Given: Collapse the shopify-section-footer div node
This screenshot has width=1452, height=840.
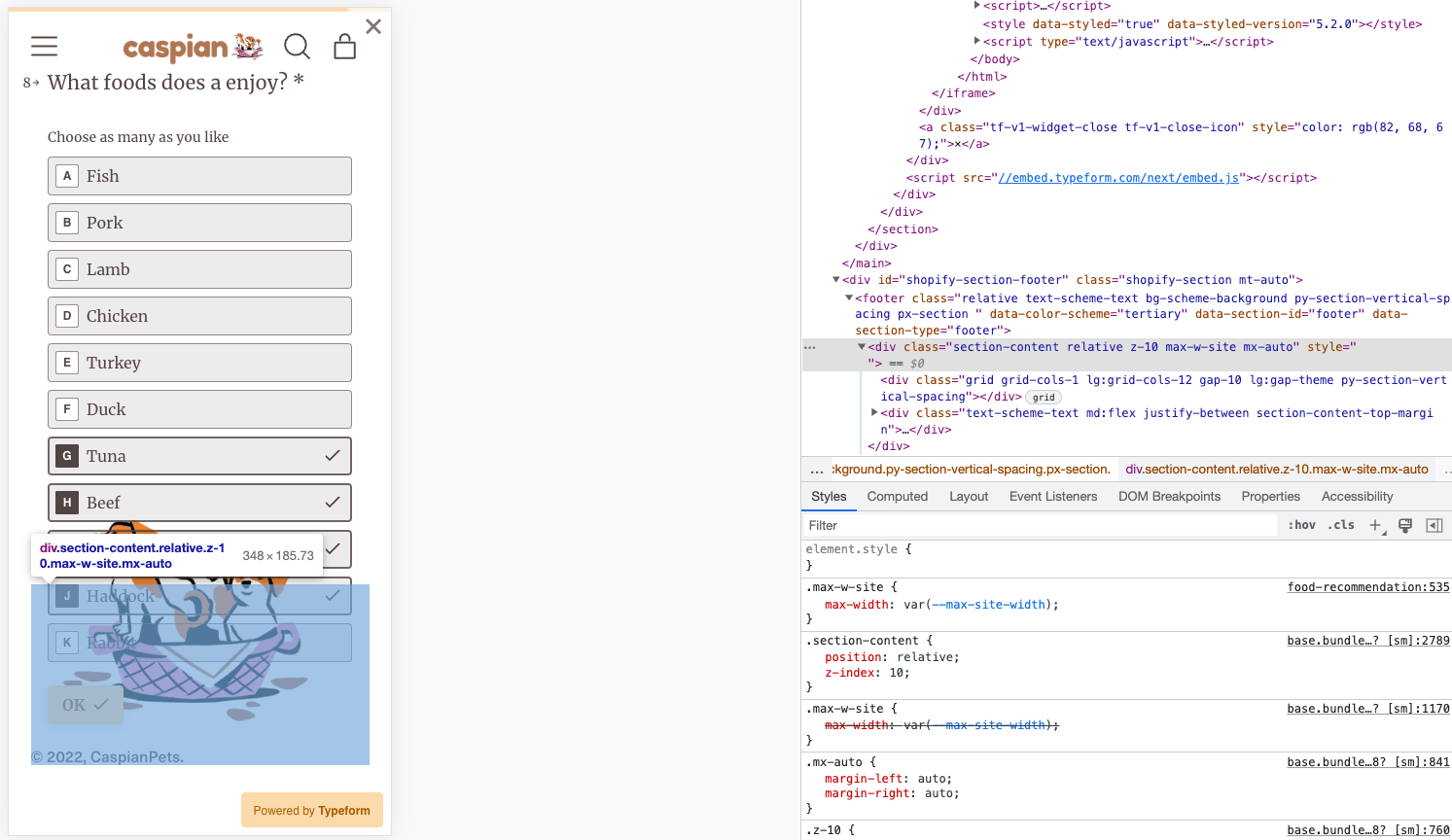Looking at the screenshot, I should [836, 280].
